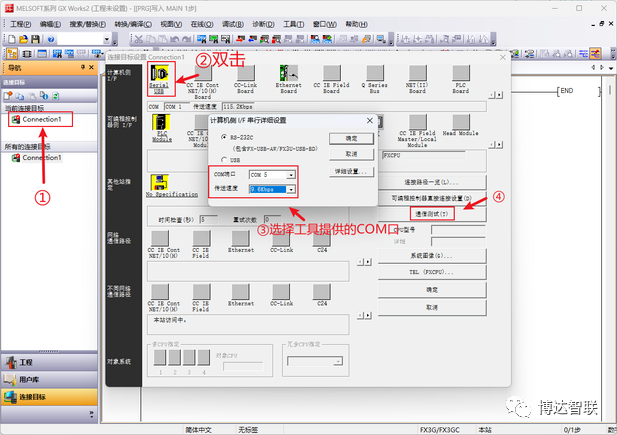Select the No Specification icon

click(160, 182)
